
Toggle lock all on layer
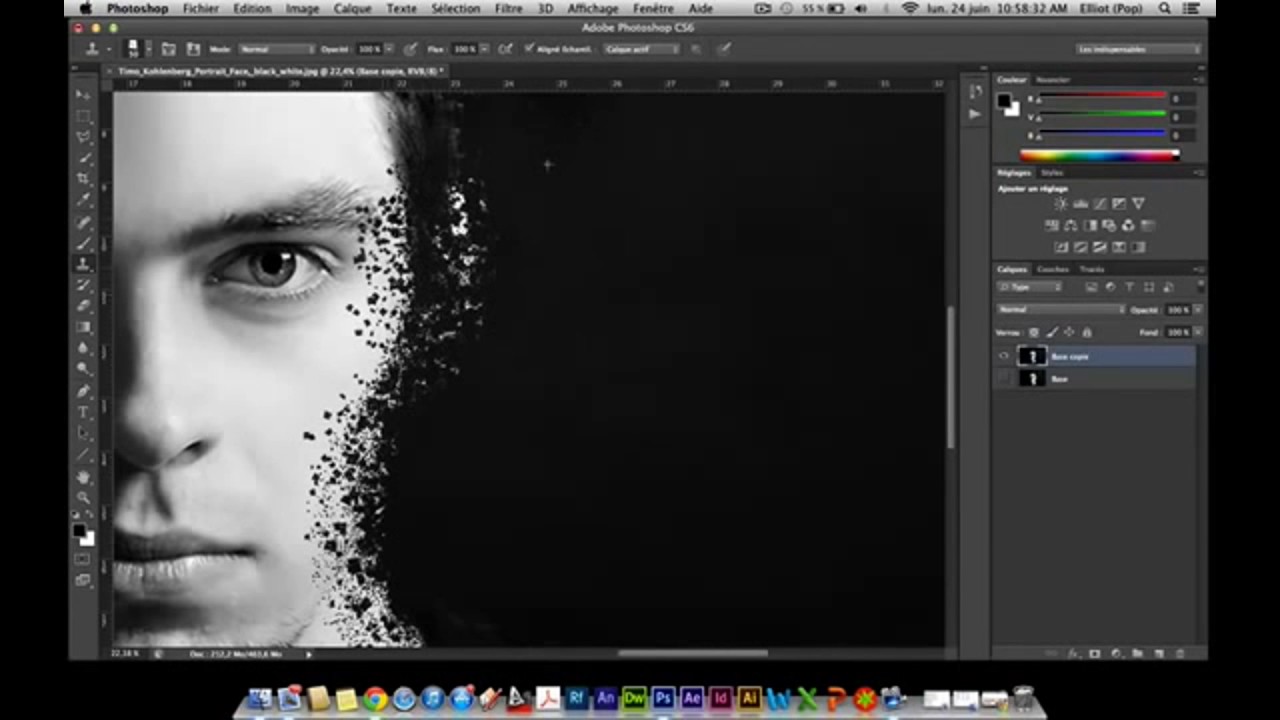[x=1087, y=332]
